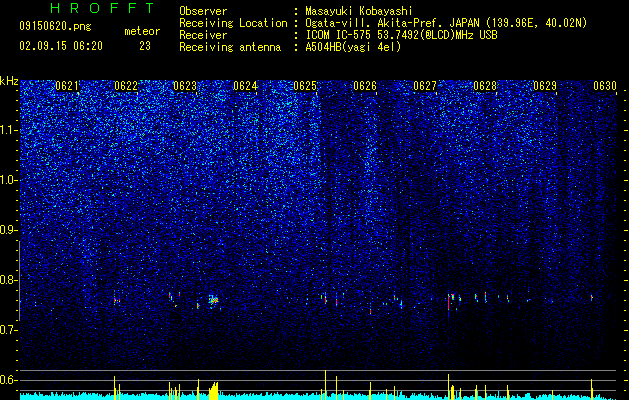Click the 0623 time marker
629x400 pixels.
click(185, 86)
